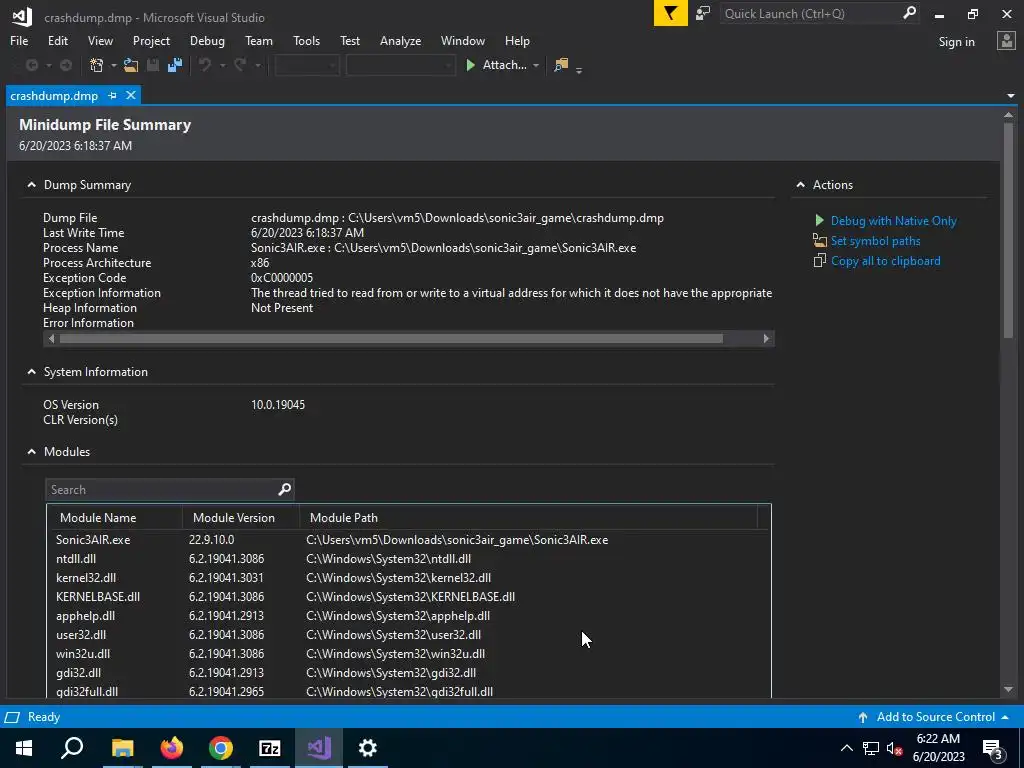Click the green Debug with Native Only arrow icon
Viewport: 1024px width, 768px height.
(819, 221)
